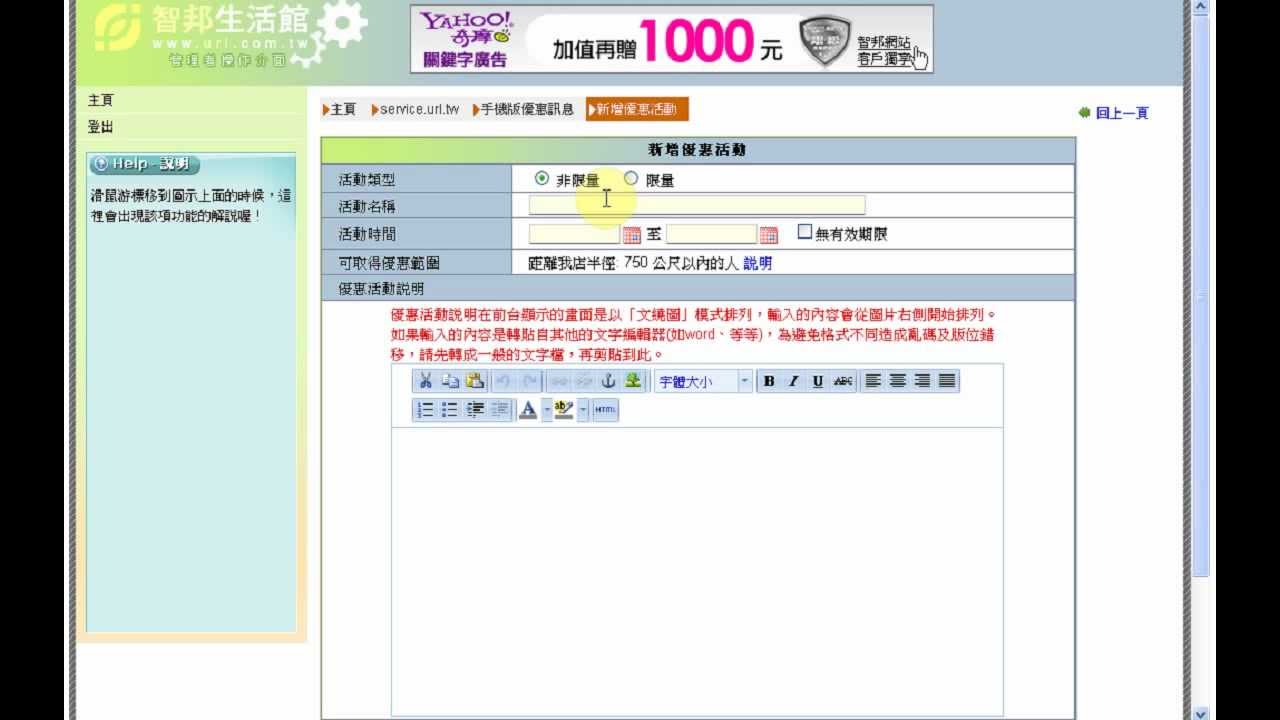Click the Redo arrow icon
The image size is (1280, 720).
tap(530, 381)
